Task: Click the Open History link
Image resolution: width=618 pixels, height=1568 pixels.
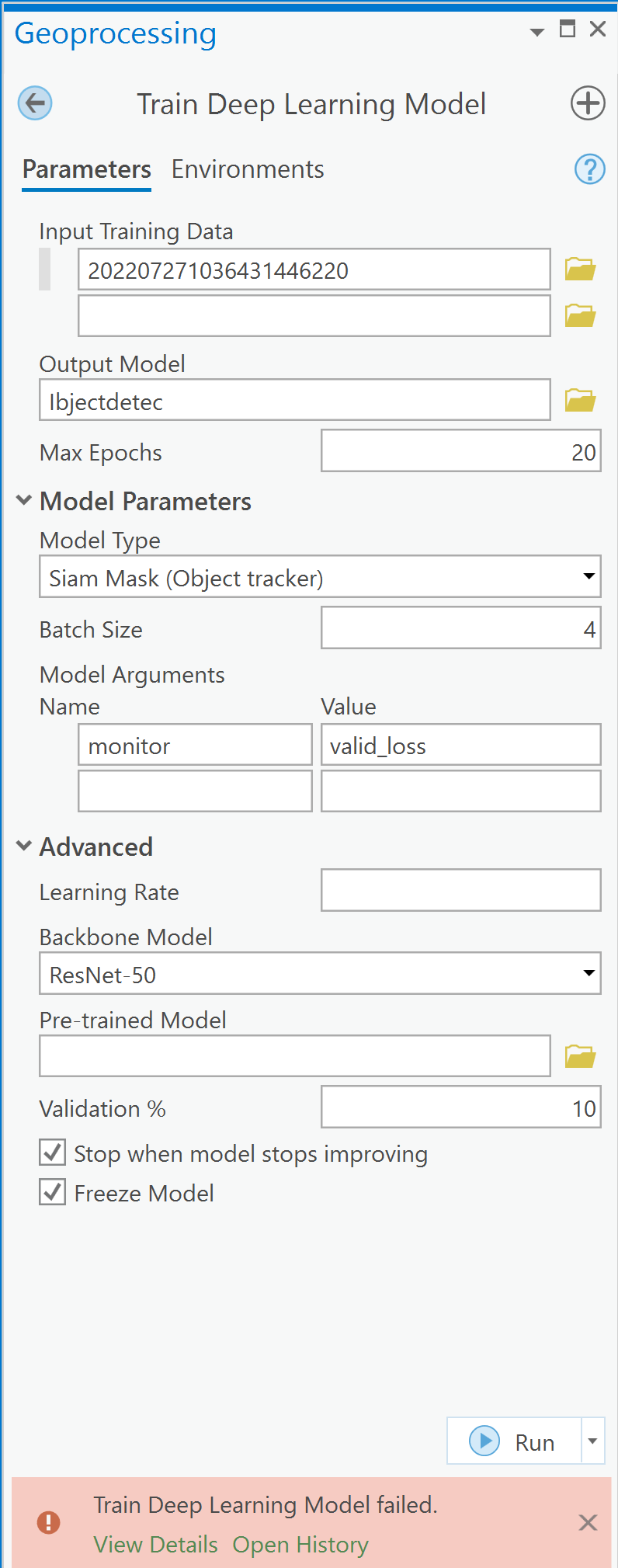Action: (x=300, y=1545)
